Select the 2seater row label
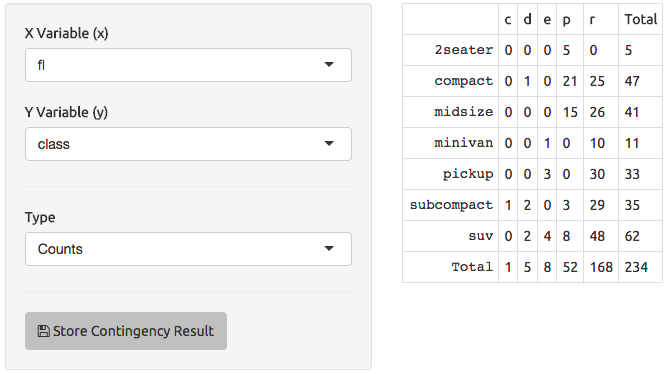Viewport: 670px width, 374px height. coord(464,50)
